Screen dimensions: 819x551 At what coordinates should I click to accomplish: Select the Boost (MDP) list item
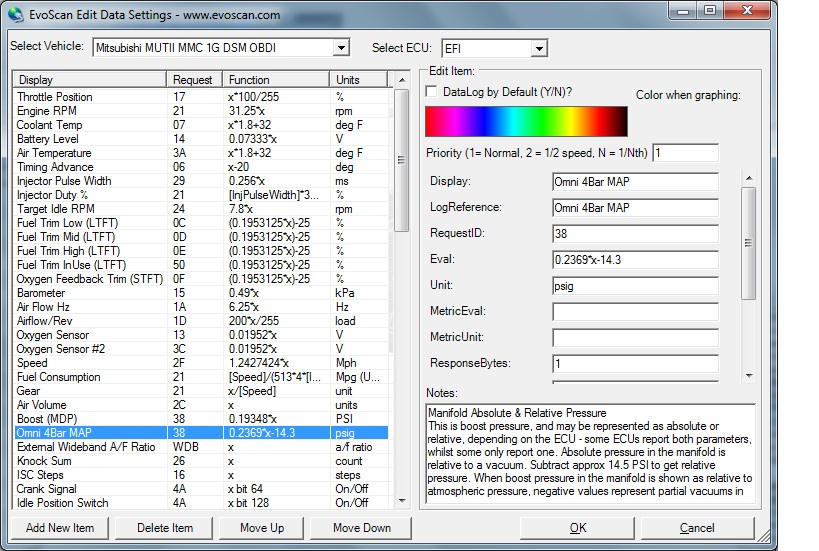coord(47,419)
